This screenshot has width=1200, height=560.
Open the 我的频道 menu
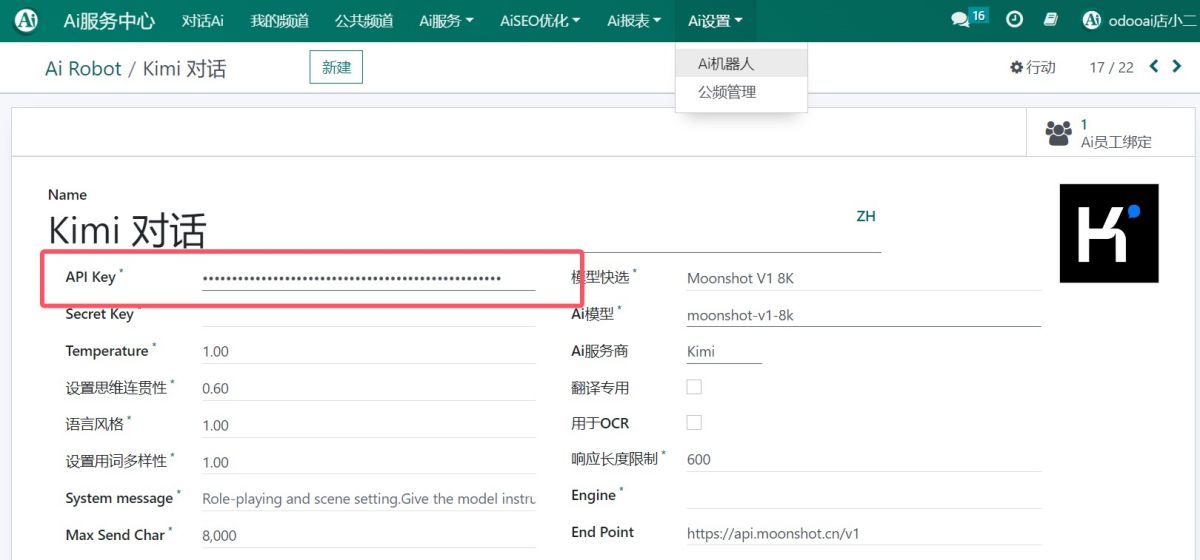(279, 20)
